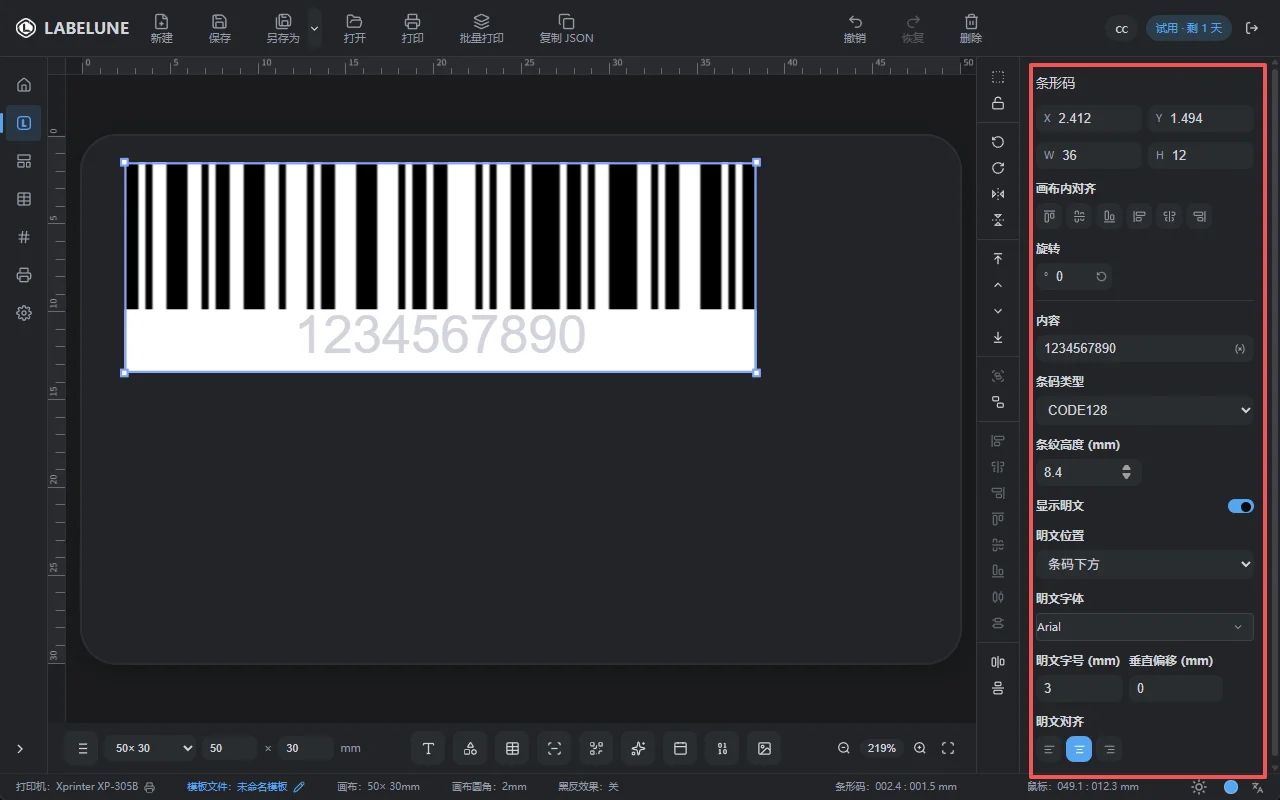Screen dimensions: 1280x800
Task: Toggle the lock on the selected barcode
Action: coord(998,103)
